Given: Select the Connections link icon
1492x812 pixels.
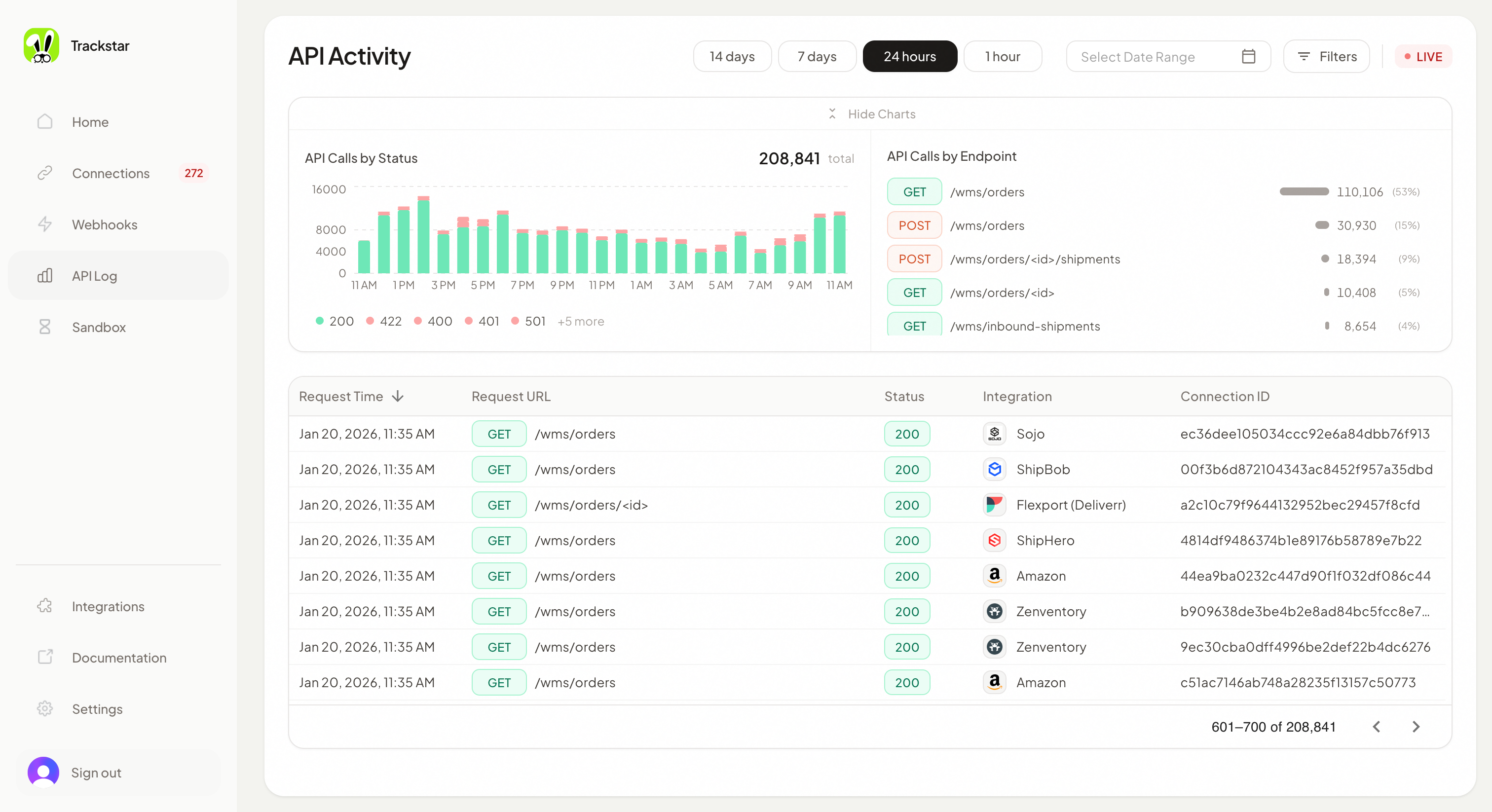Looking at the screenshot, I should [45, 173].
